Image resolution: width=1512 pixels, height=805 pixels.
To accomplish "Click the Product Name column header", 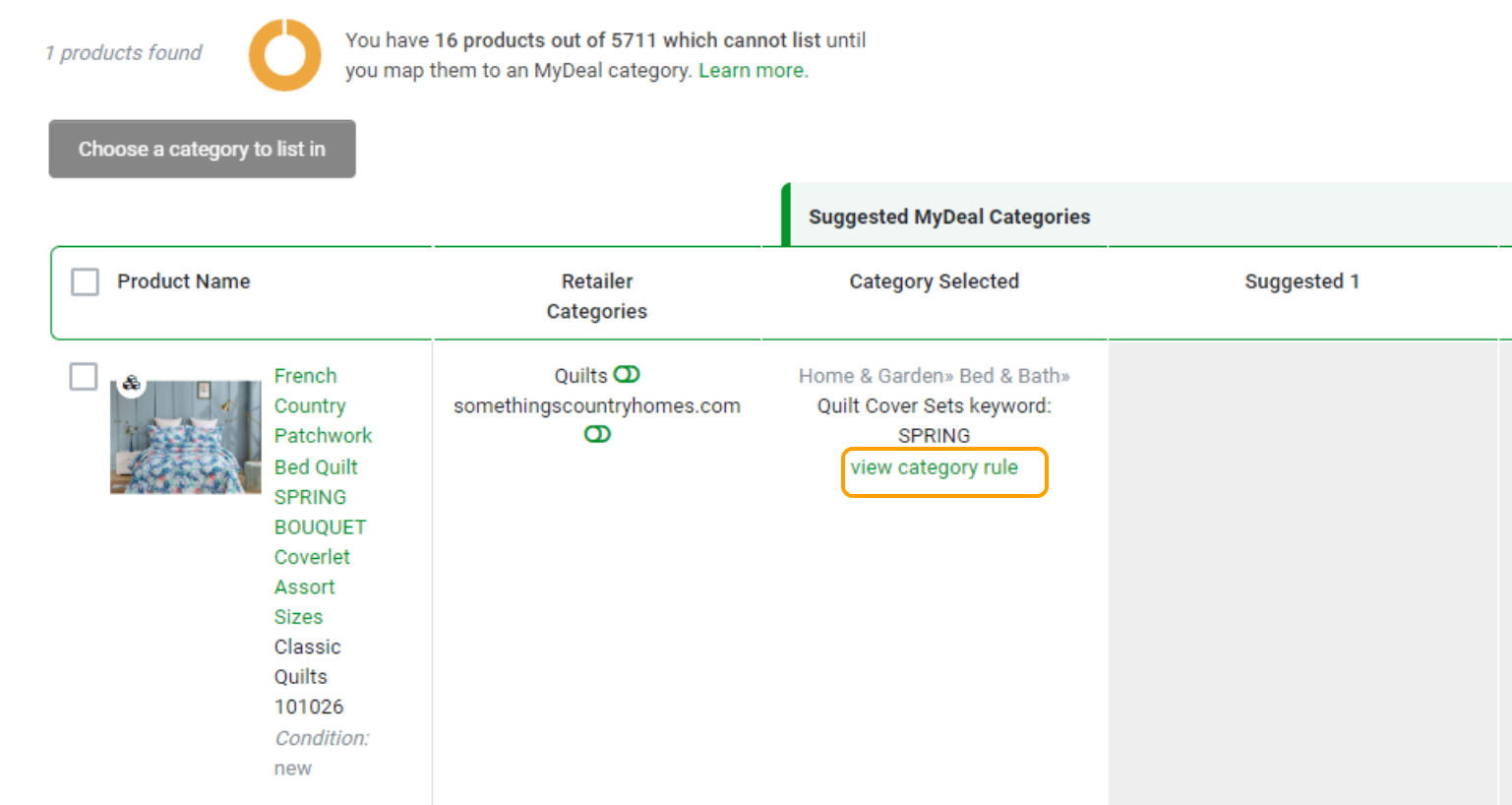I will click(x=184, y=281).
